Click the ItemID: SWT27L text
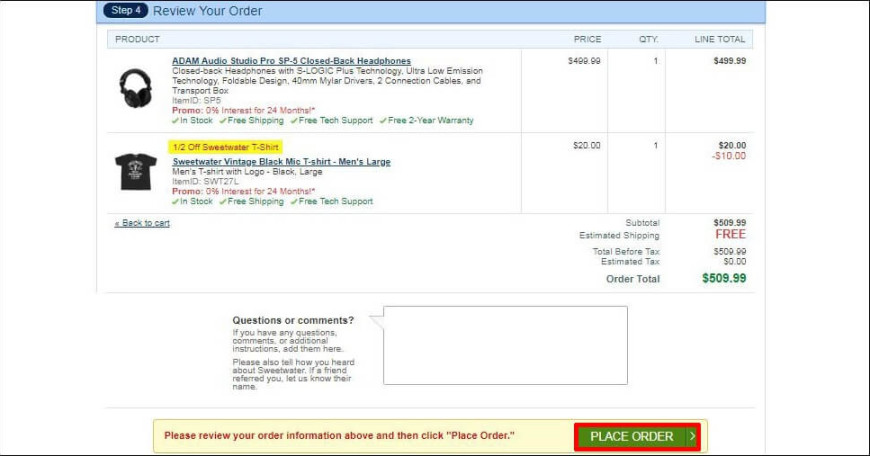Viewport: 870px width, 456px height. (205, 181)
